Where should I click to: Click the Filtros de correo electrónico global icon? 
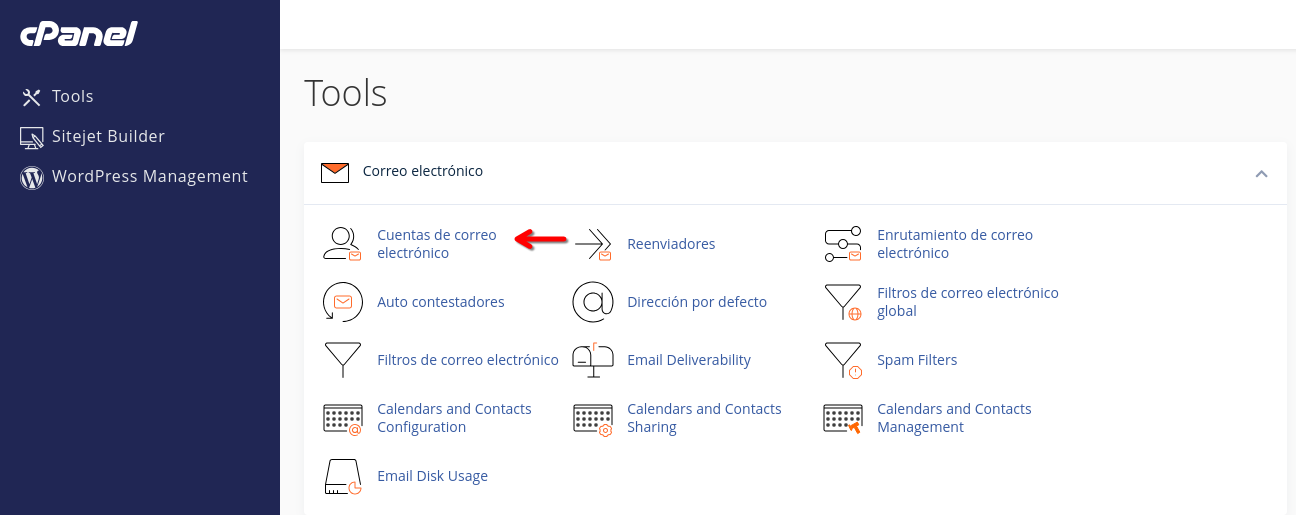pyautogui.click(x=842, y=302)
